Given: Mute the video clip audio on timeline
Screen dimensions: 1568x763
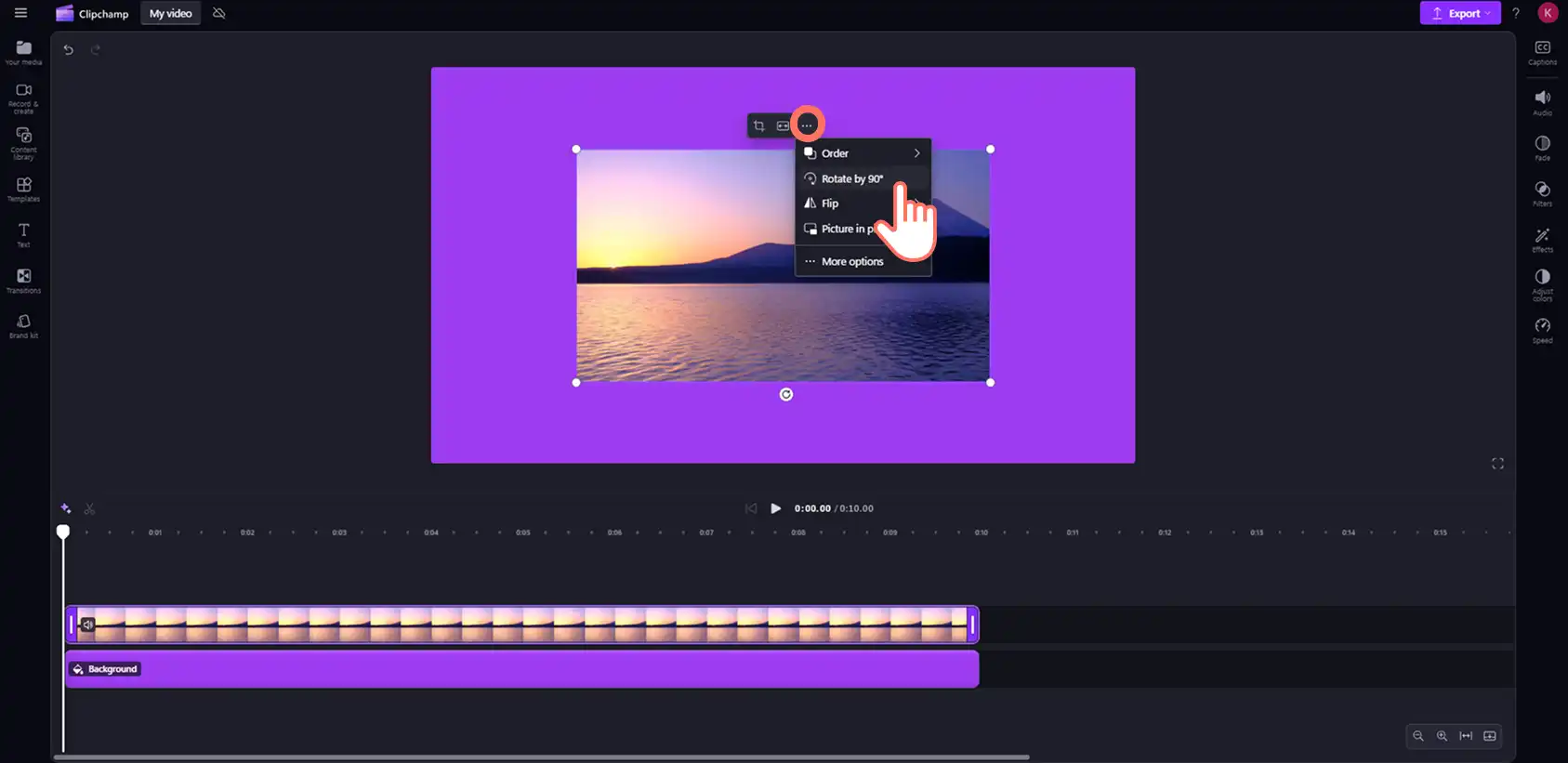Looking at the screenshot, I should point(87,625).
